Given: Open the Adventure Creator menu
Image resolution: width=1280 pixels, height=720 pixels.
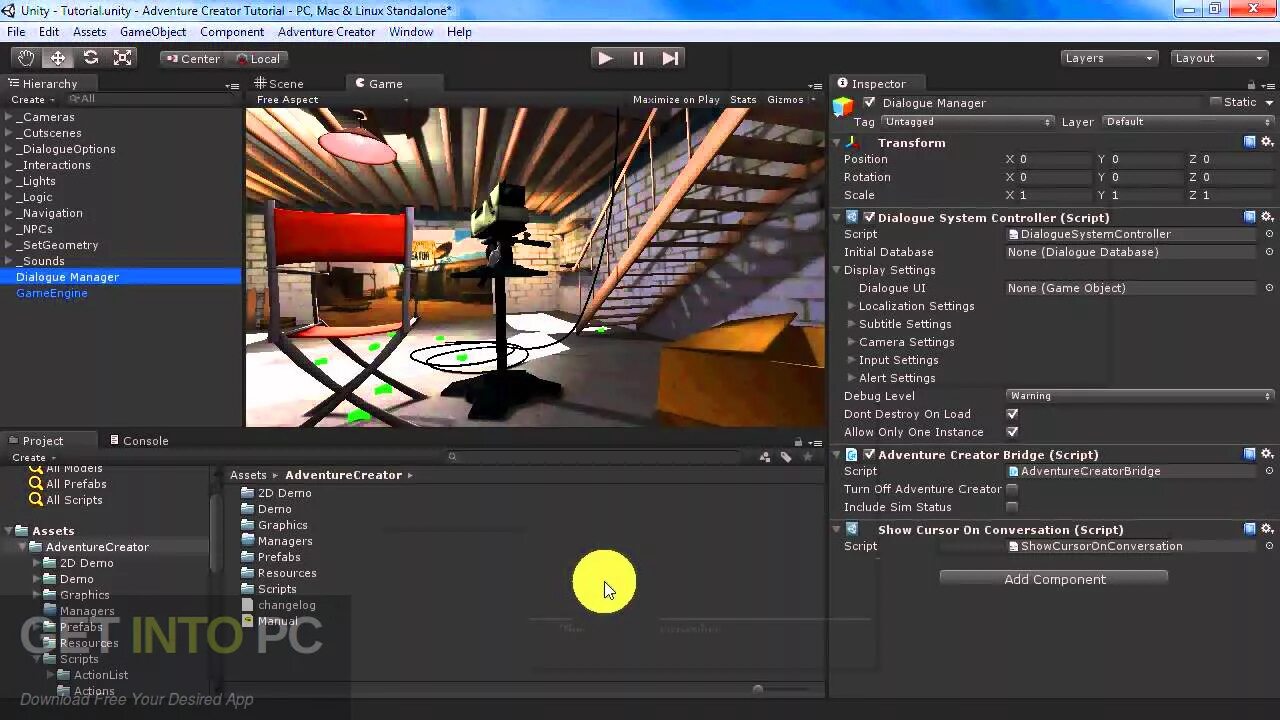Looking at the screenshot, I should pyautogui.click(x=327, y=32).
